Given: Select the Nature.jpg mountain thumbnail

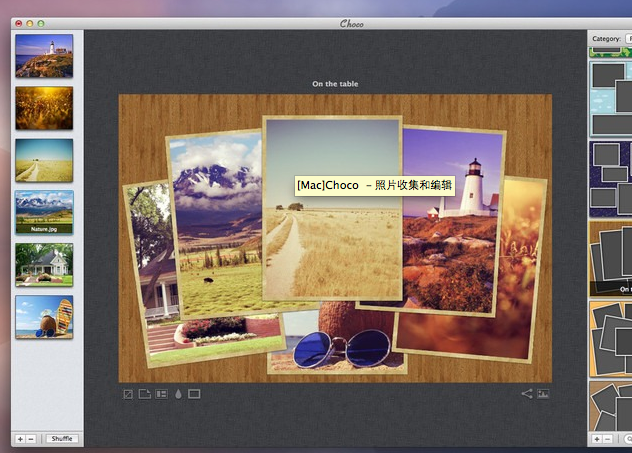Looking at the screenshot, I should pyautogui.click(x=44, y=211).
